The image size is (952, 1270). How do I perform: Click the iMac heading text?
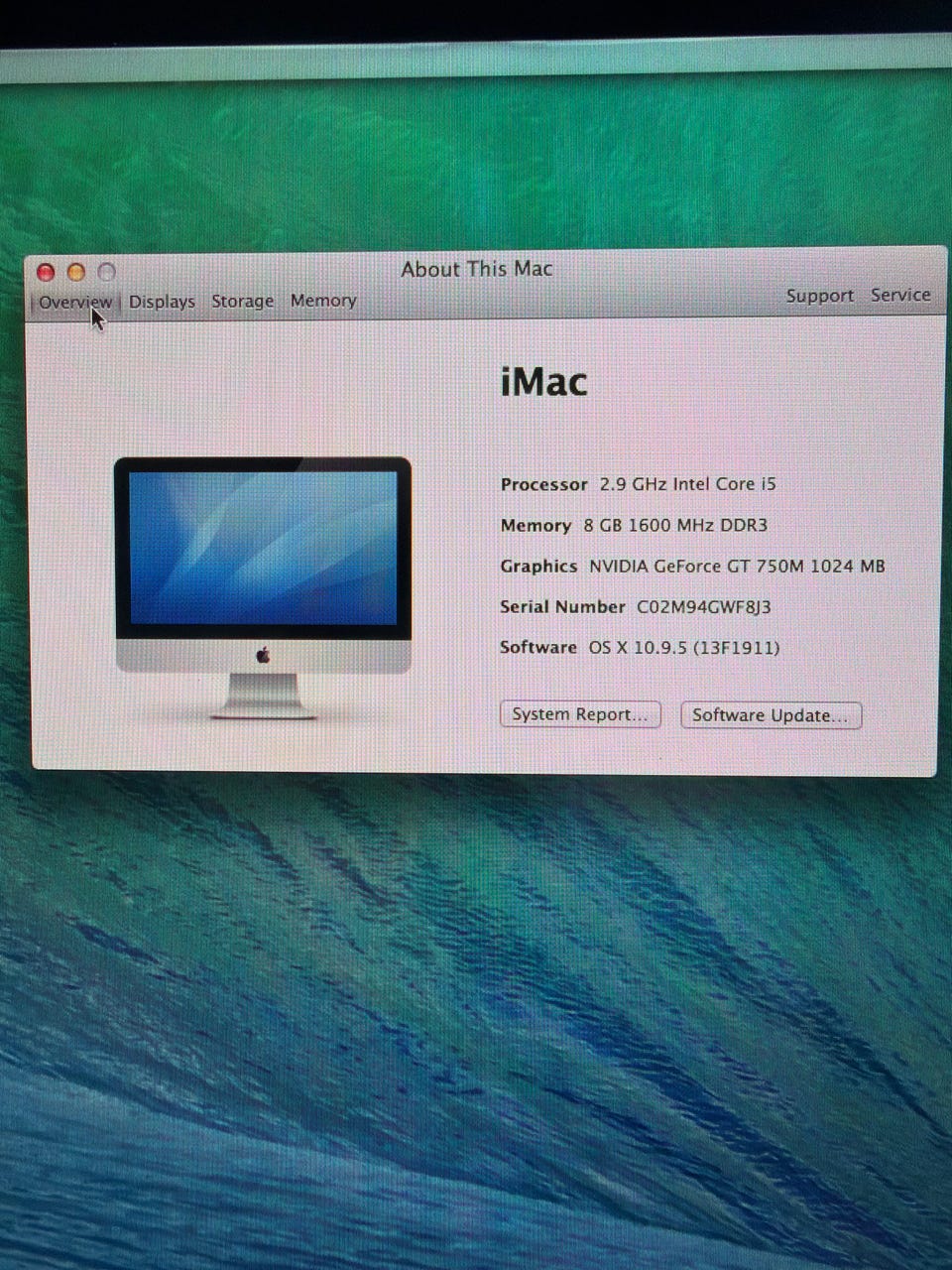[x=543, y=382]
